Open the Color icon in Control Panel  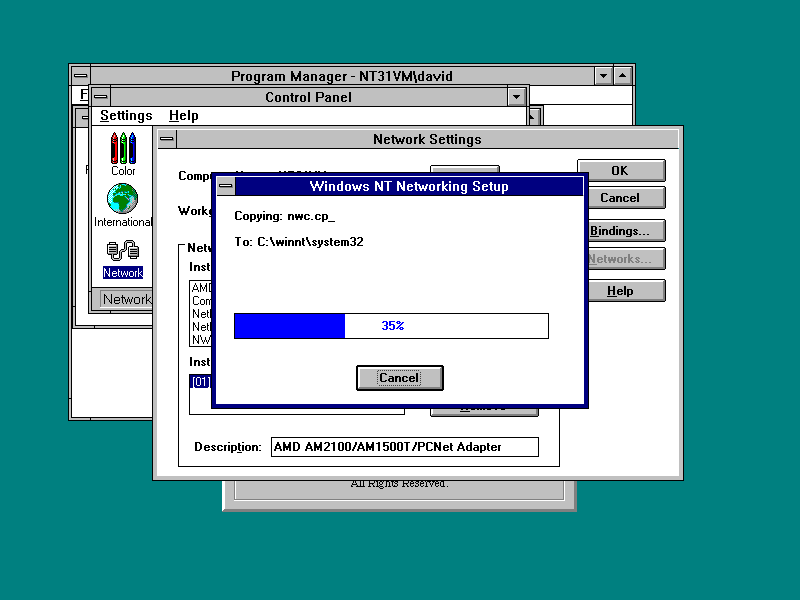pos(123,154)
